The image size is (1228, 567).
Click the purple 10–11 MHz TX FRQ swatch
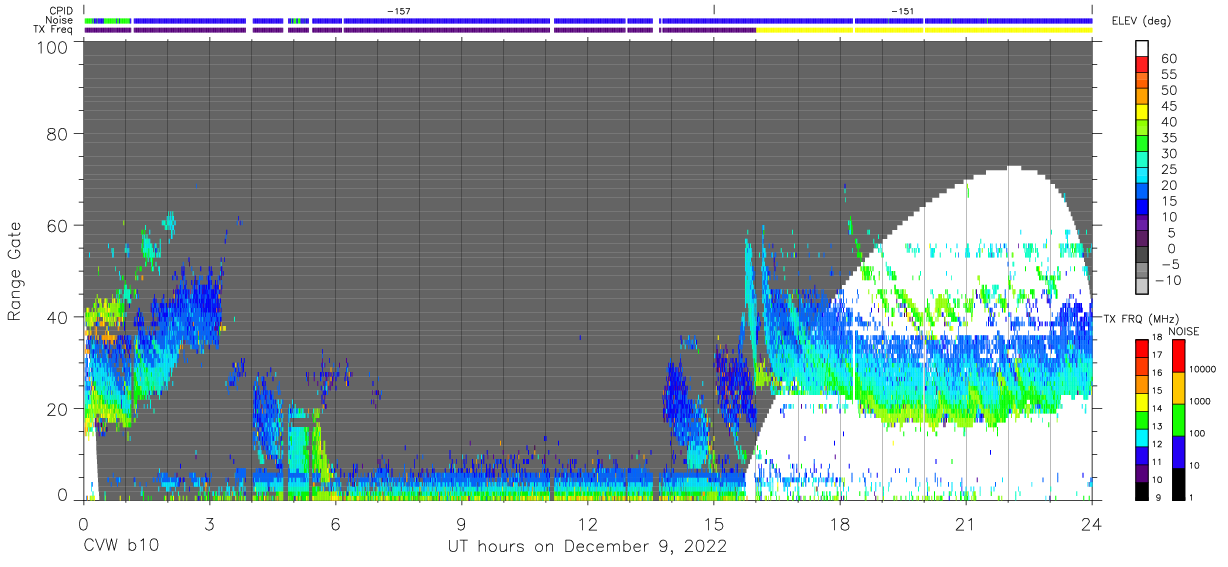coord(1142,473)
